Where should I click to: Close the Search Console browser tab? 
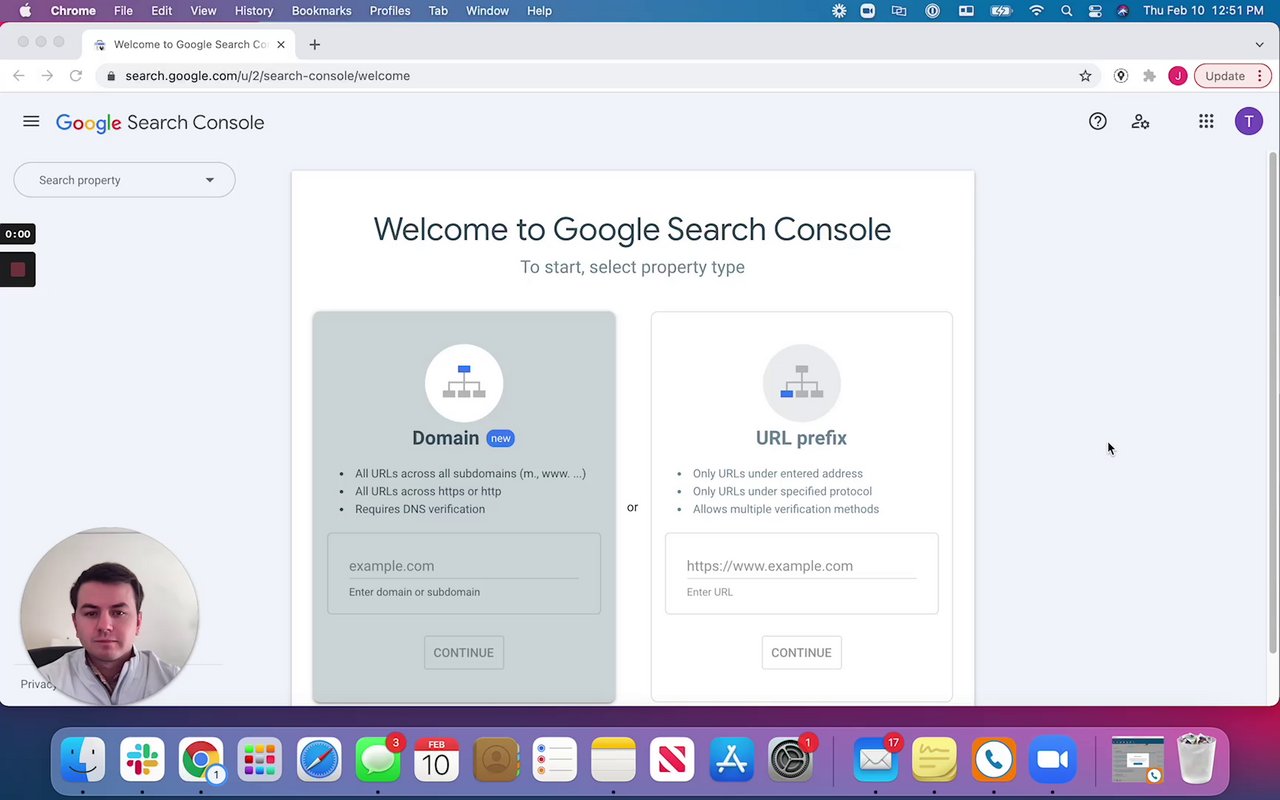click(x=281, y=45)
